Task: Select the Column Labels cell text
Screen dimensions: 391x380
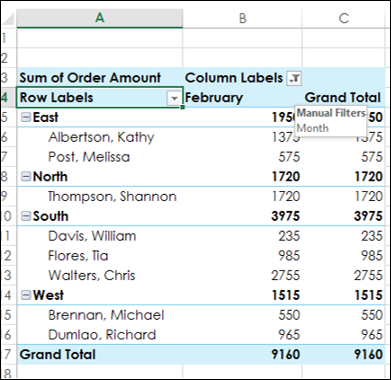Action: tap(234, 78)
